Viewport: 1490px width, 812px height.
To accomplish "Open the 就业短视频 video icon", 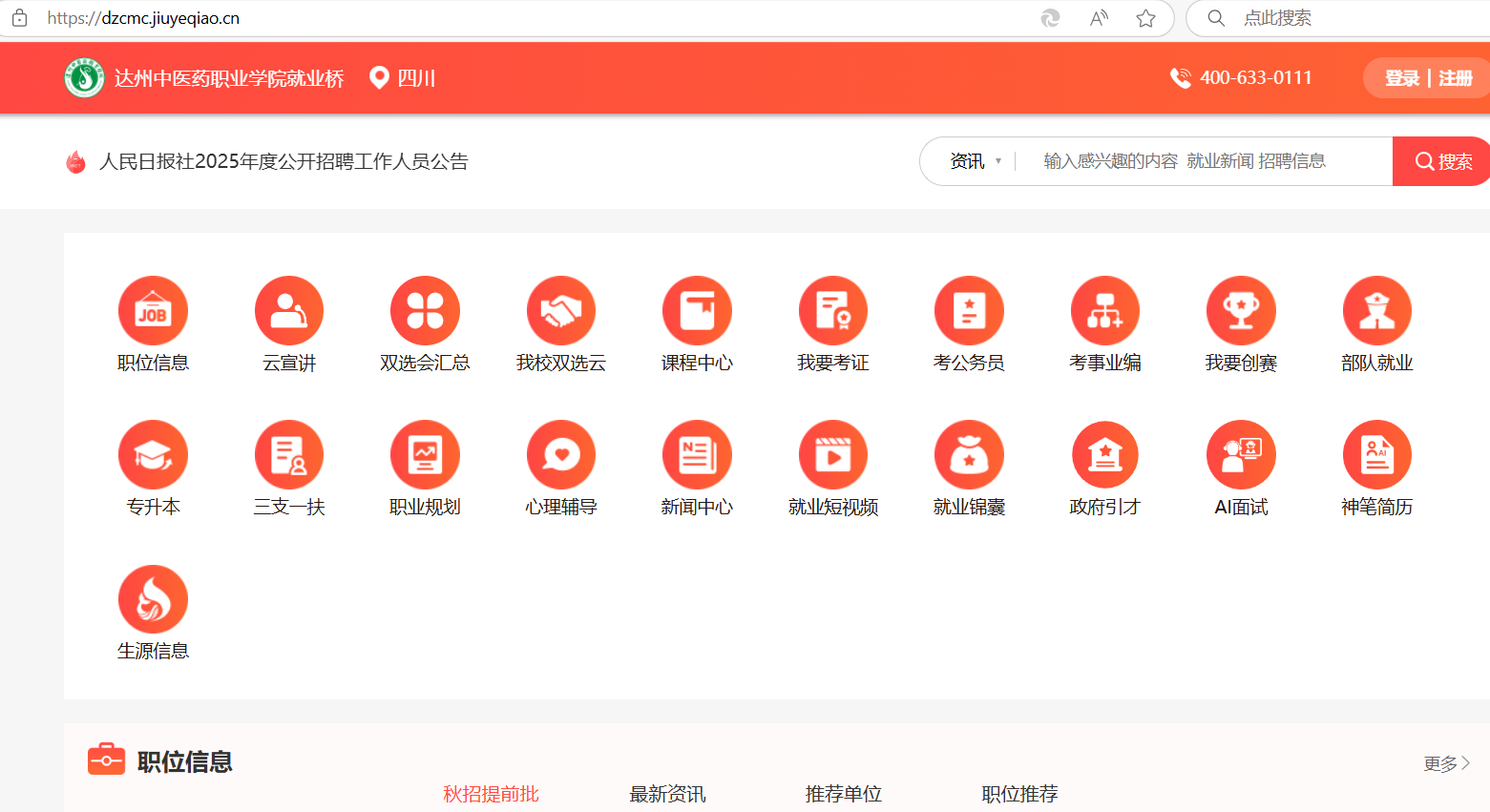I will [833, 455].
